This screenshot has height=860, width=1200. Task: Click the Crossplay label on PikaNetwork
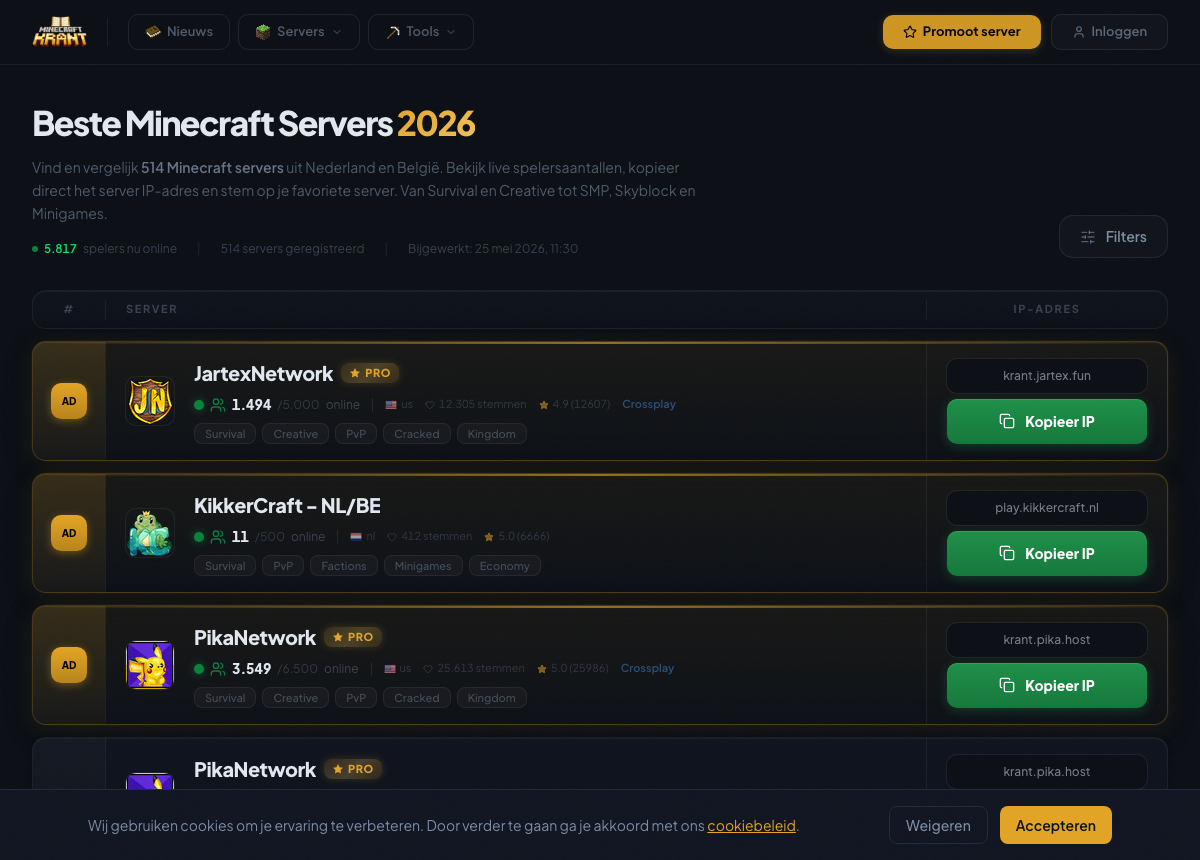[x=647, y=669]
